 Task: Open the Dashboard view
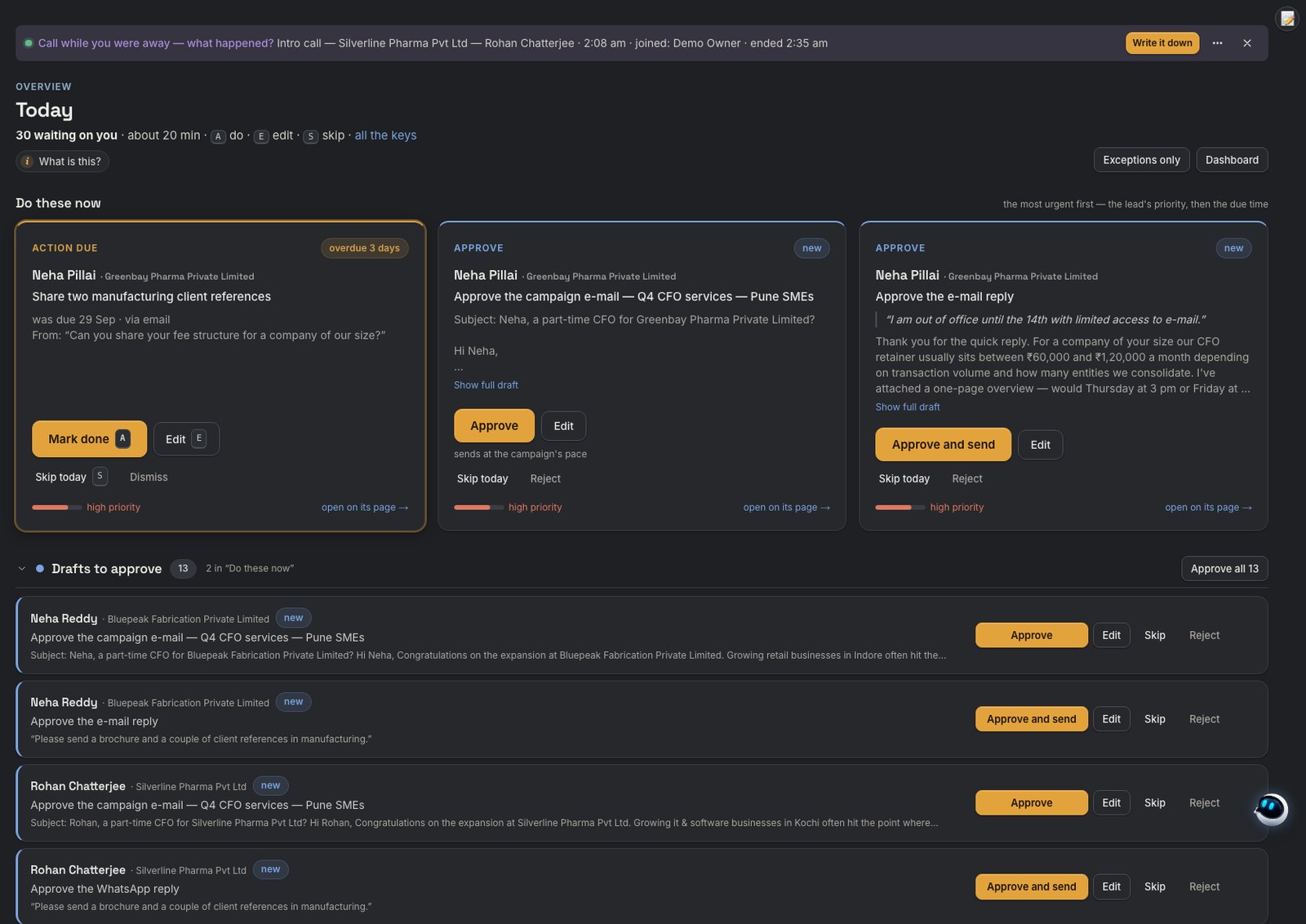(x=1232, y=160)
